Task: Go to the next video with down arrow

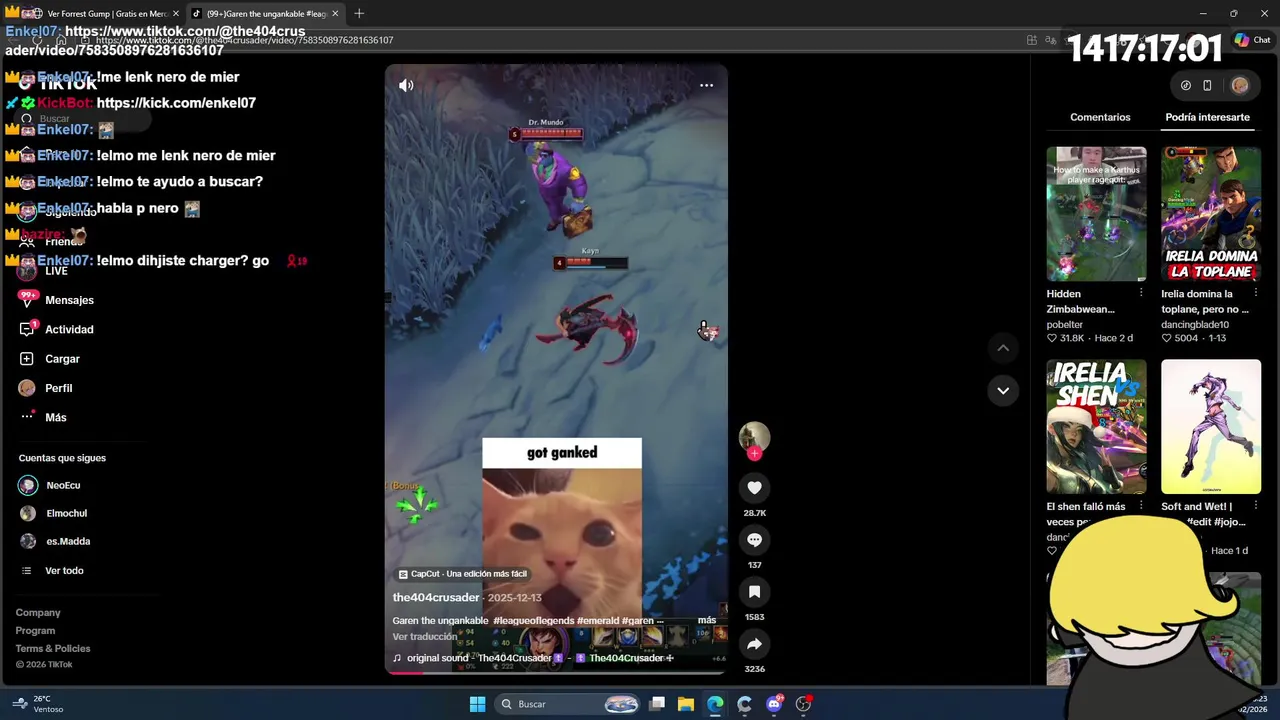Action: 1003,391
